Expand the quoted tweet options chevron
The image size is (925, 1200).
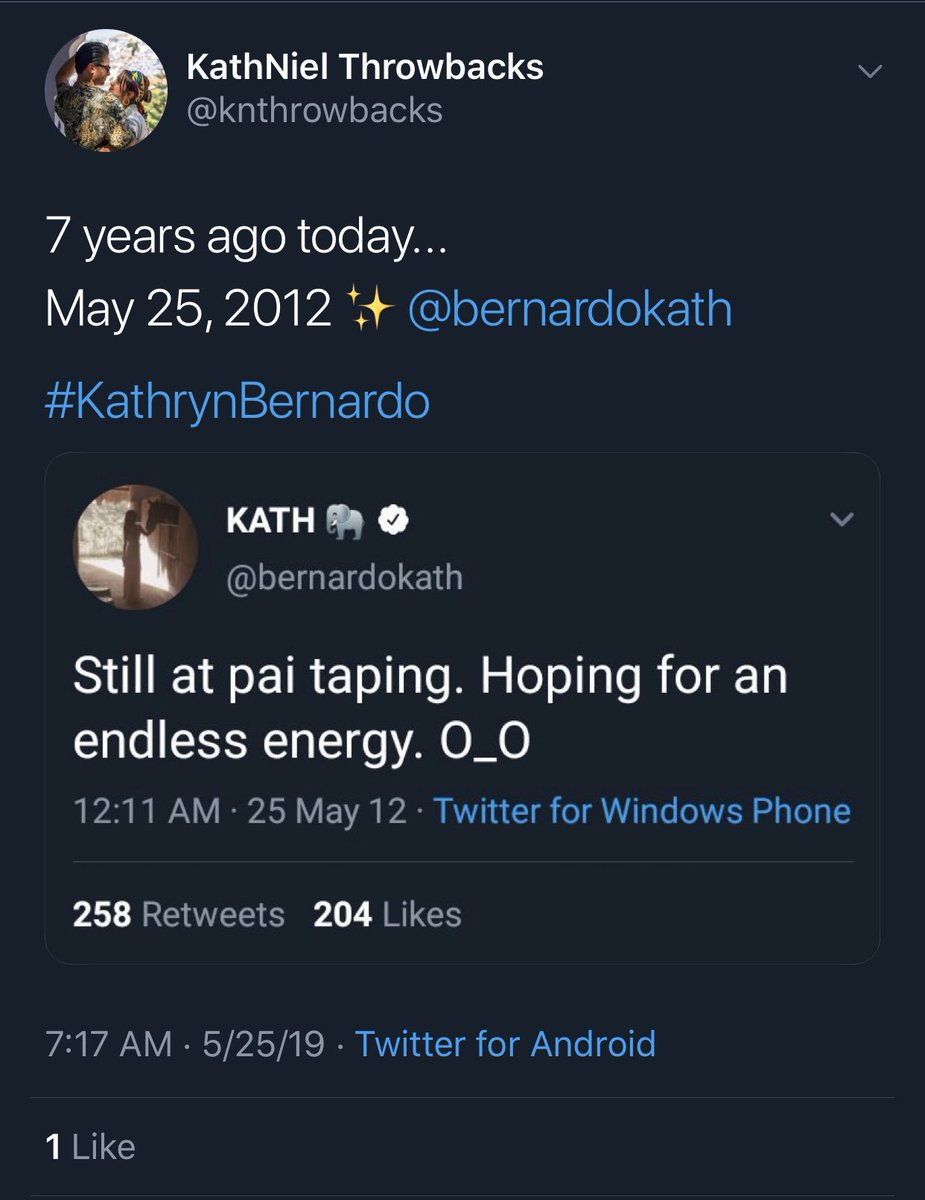[843, 519]
